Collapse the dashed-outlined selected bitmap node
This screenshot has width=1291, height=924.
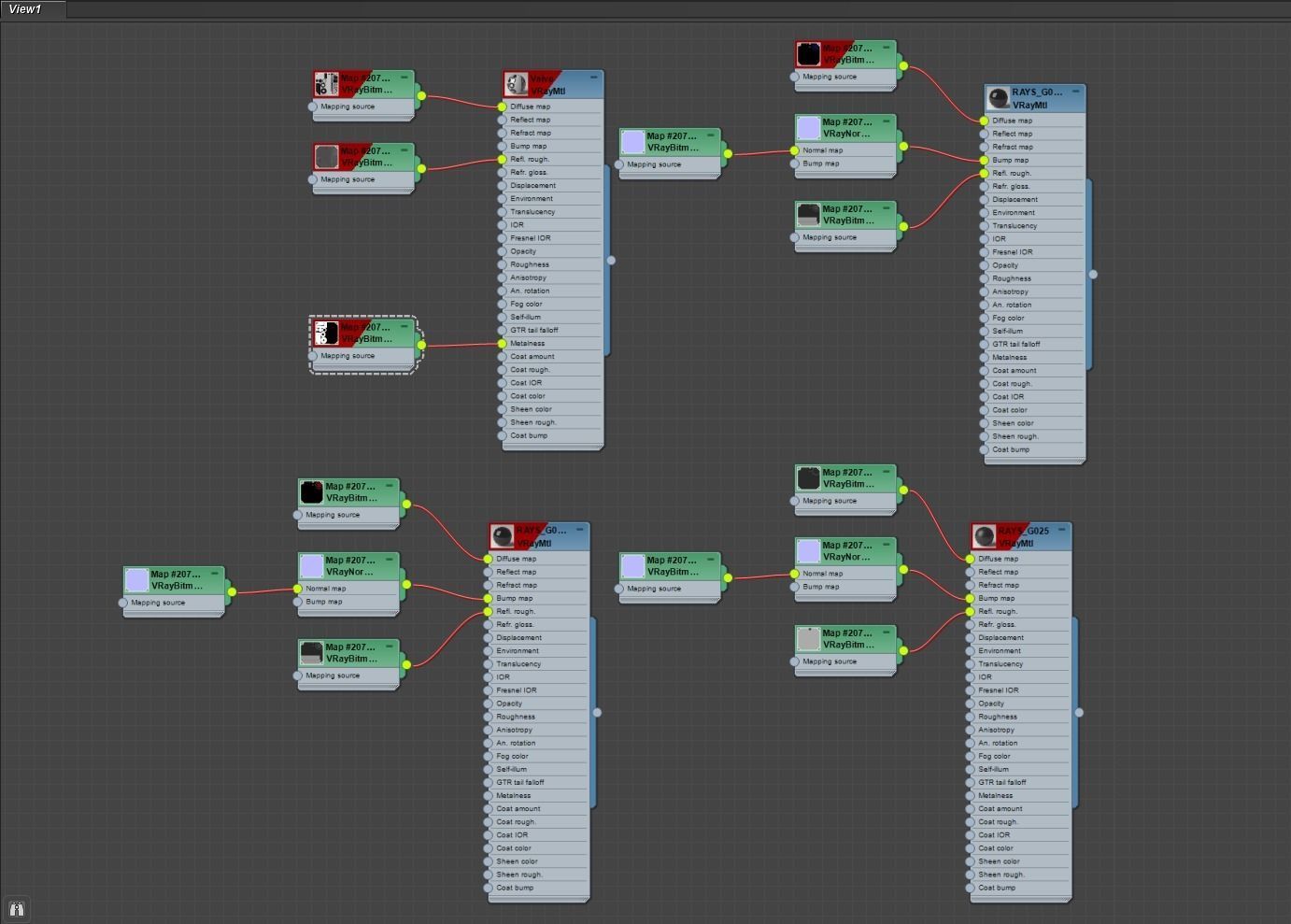404,326
